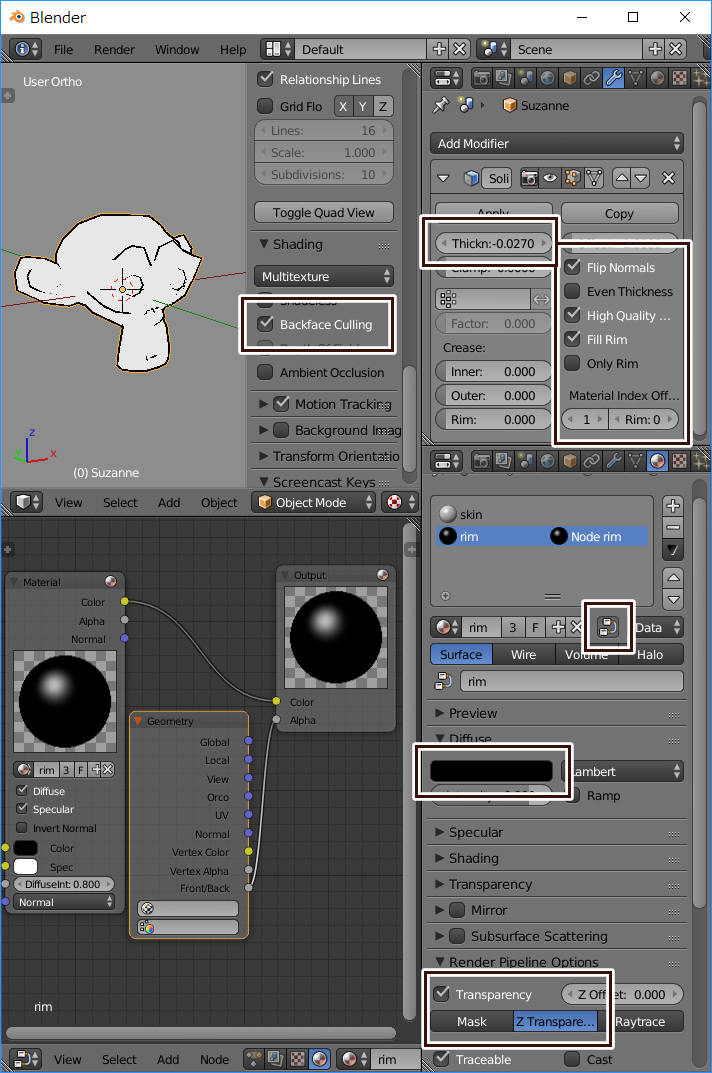Open the Add Modifier dropdown
This screenshot has width=712, height=1073.
[x=557, y=144]
